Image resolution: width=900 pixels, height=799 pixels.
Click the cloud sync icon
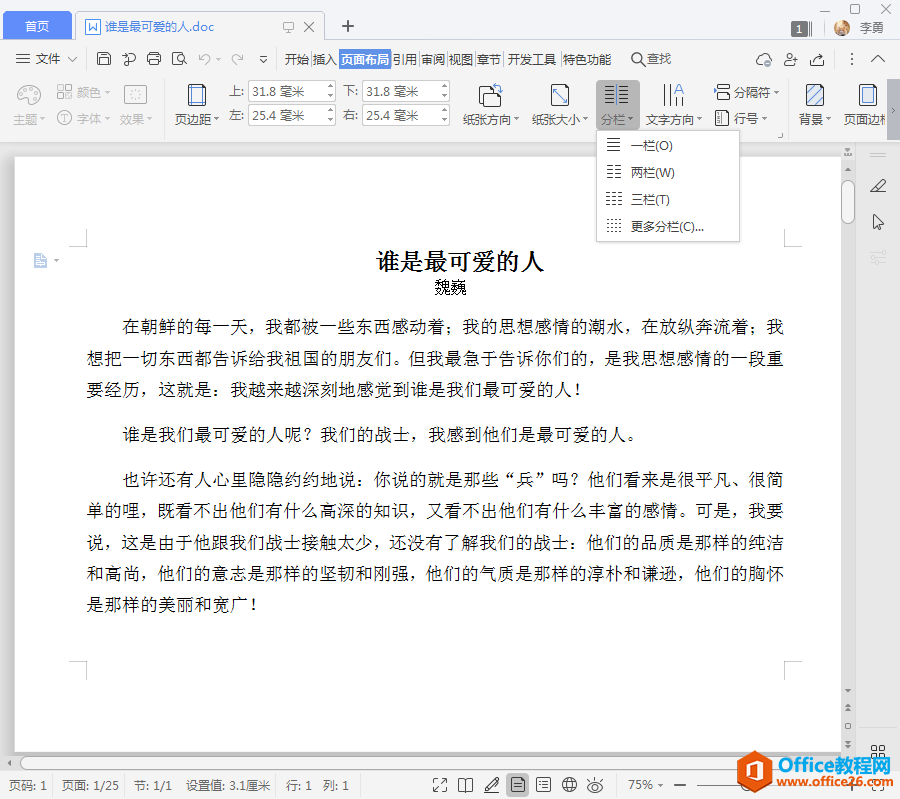[x=764, y=59]
